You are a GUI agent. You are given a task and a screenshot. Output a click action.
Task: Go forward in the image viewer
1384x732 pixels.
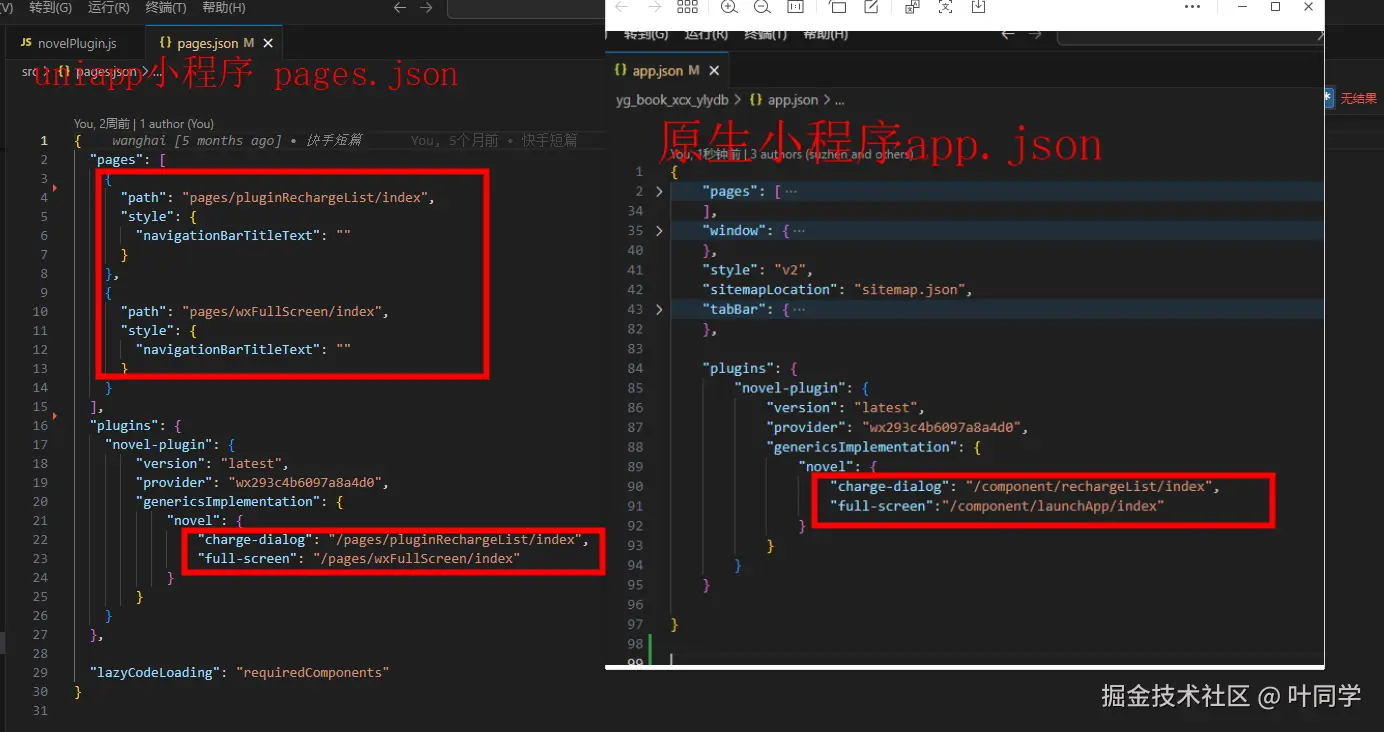coord(654,7)
